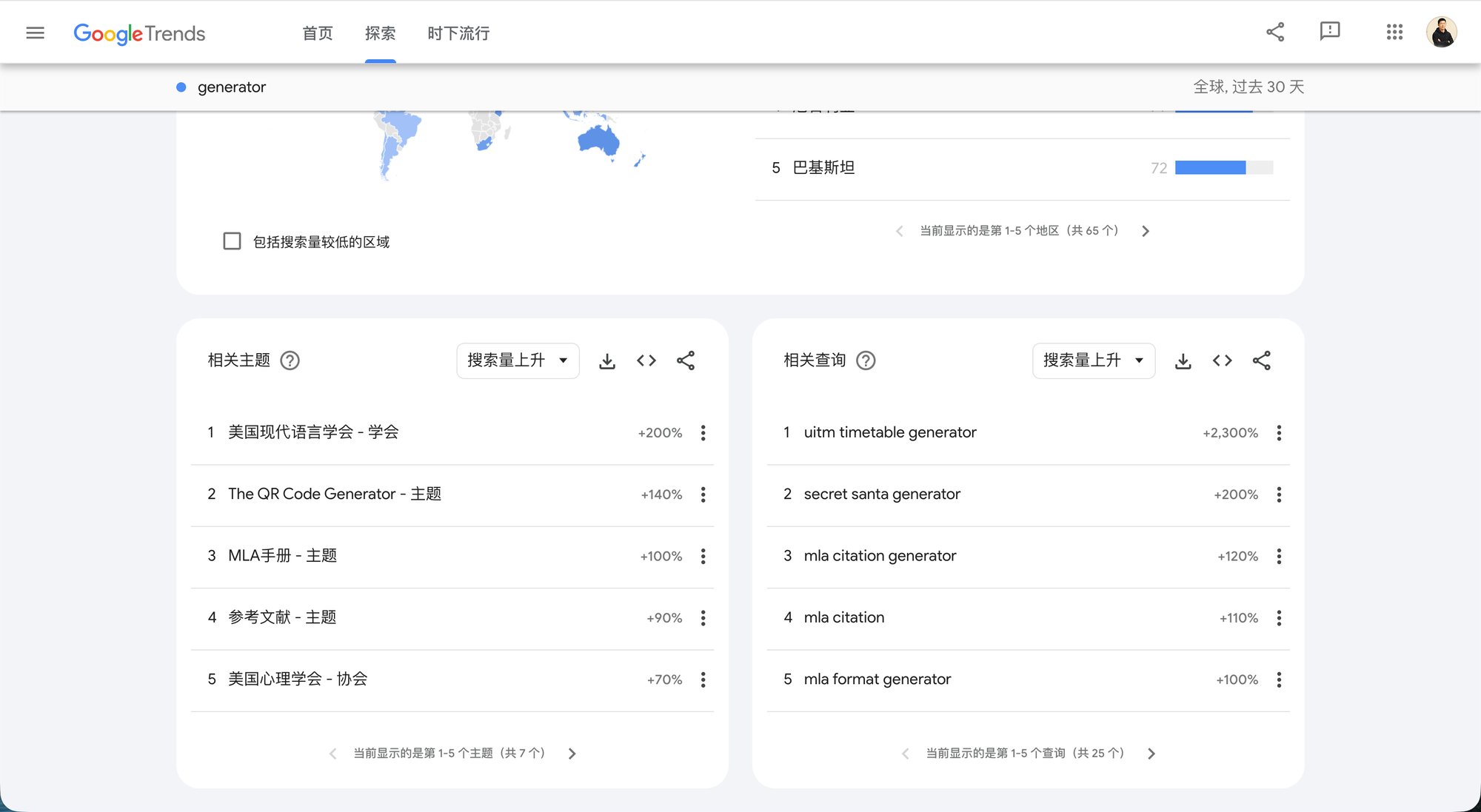This screenshot has width=1481, height=812.
Task: Download the related queries (相关查询) CSV
Action: coord(1183,360)
